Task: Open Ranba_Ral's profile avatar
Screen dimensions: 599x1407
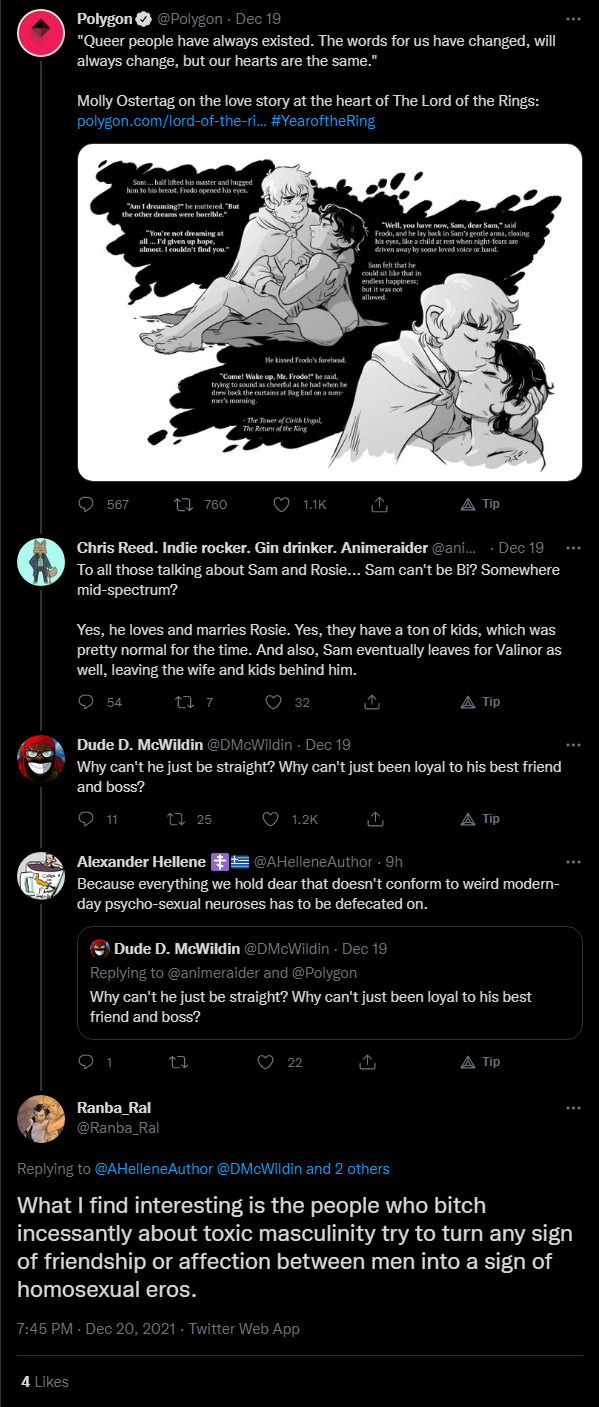Action: tap(41, 1117)
